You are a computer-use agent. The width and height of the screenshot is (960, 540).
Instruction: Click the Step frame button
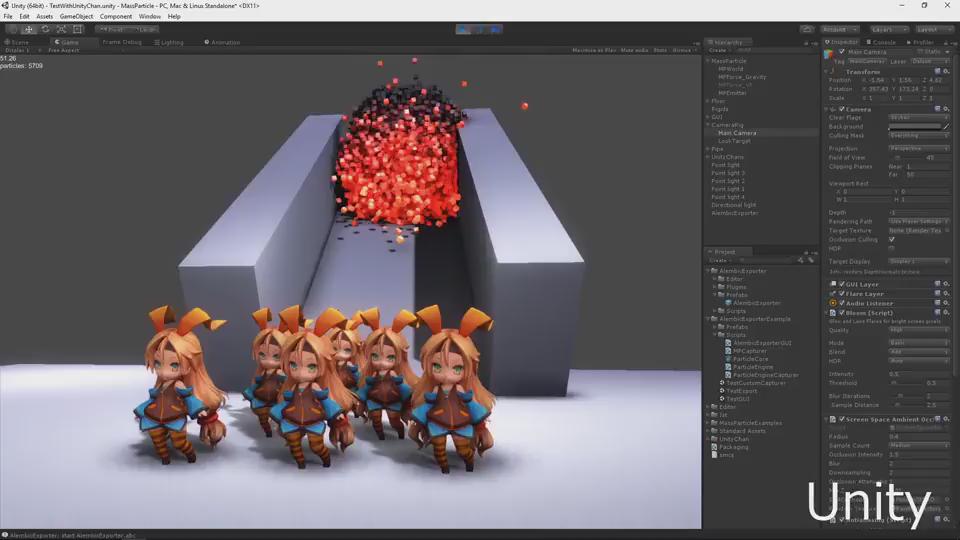(x=495, y=29)
